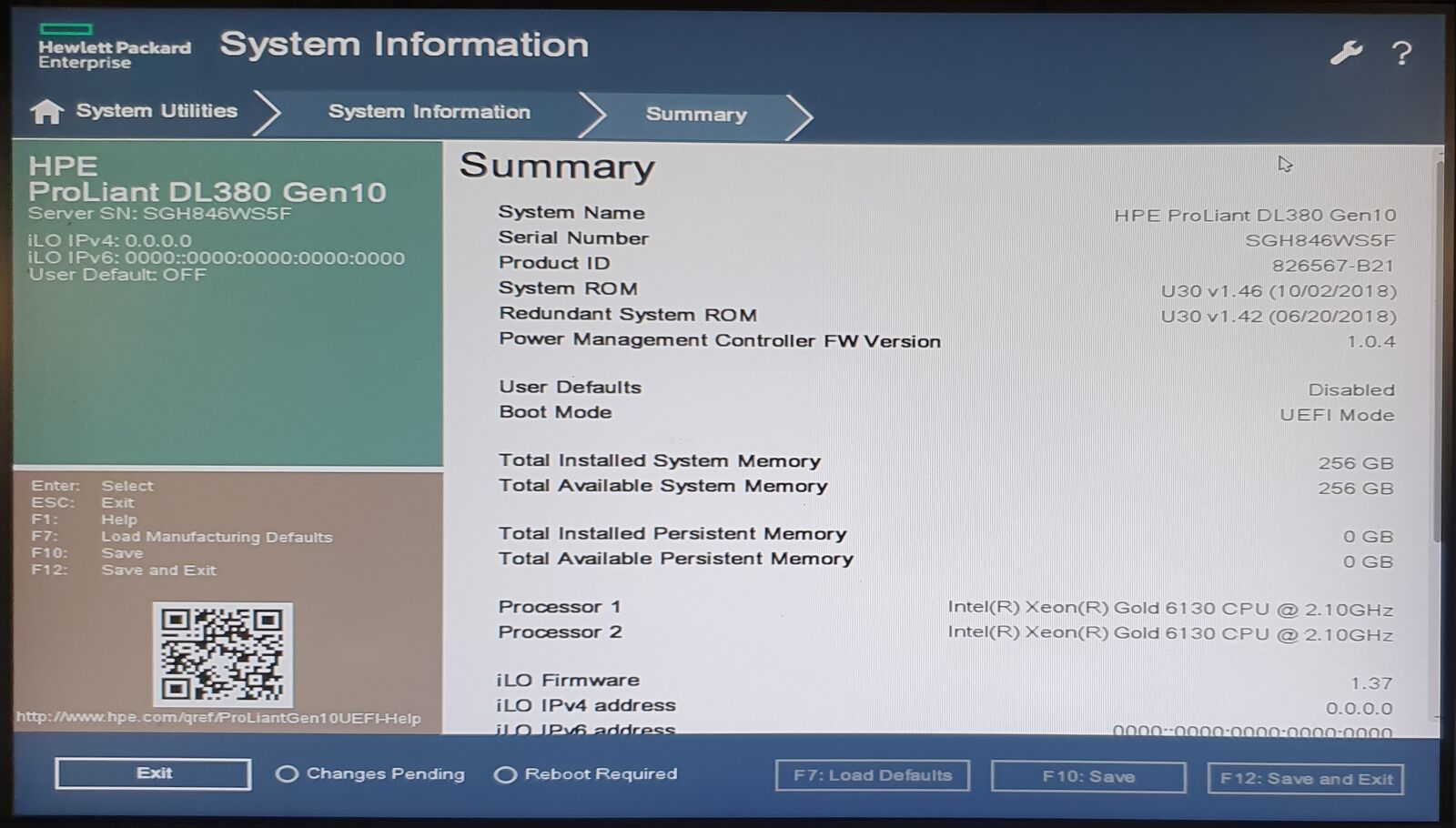Image resolution: width=1456 pixels, height=828 pixels.
Task: Select the Boot Mode row label
Action: pyautogui.click(x=555, y=412)
